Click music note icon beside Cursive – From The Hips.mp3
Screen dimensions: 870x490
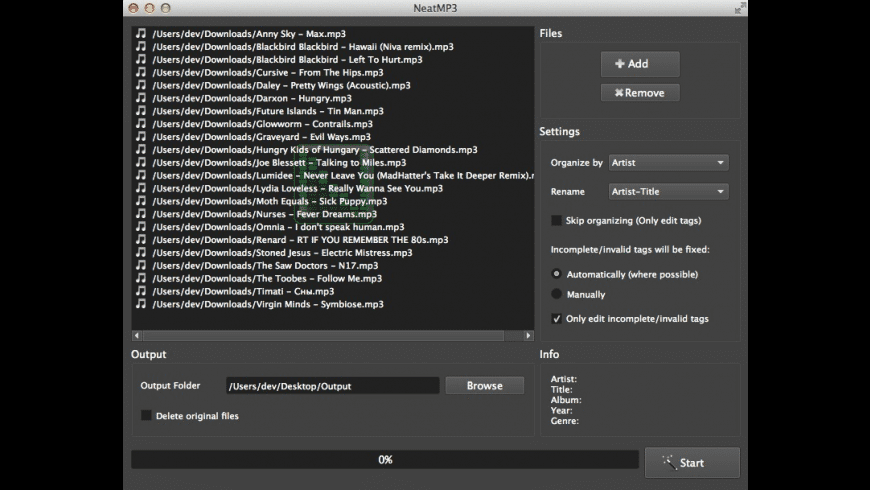point(141,72)
